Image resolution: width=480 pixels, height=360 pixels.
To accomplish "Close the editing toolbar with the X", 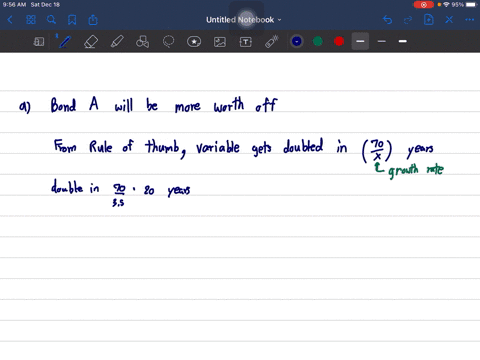I will point(449,20).
